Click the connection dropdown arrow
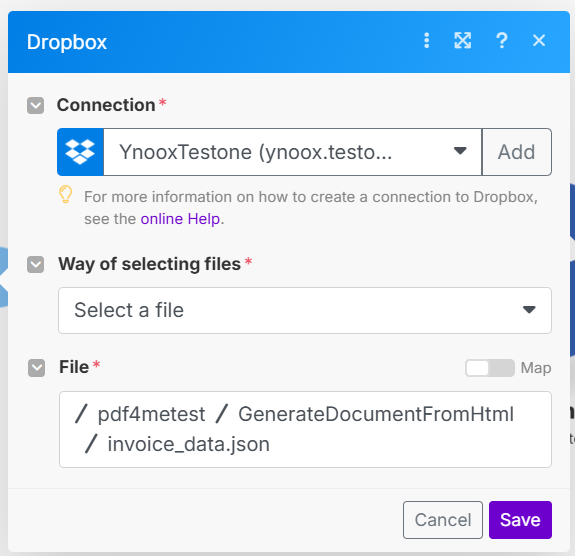The width and height of the screenshot is (575, 556). click(460, 151)
